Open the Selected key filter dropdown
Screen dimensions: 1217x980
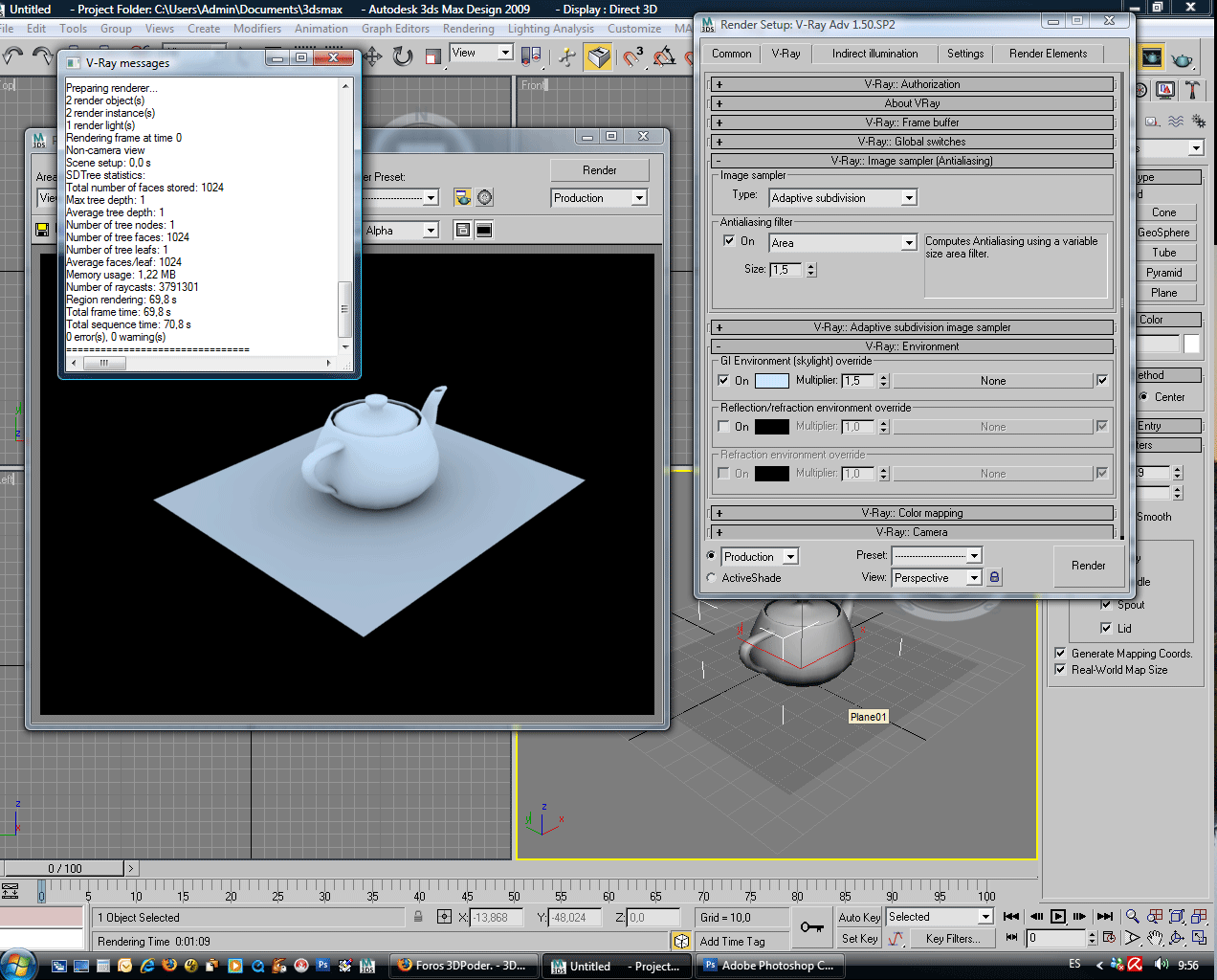[940, 917]
